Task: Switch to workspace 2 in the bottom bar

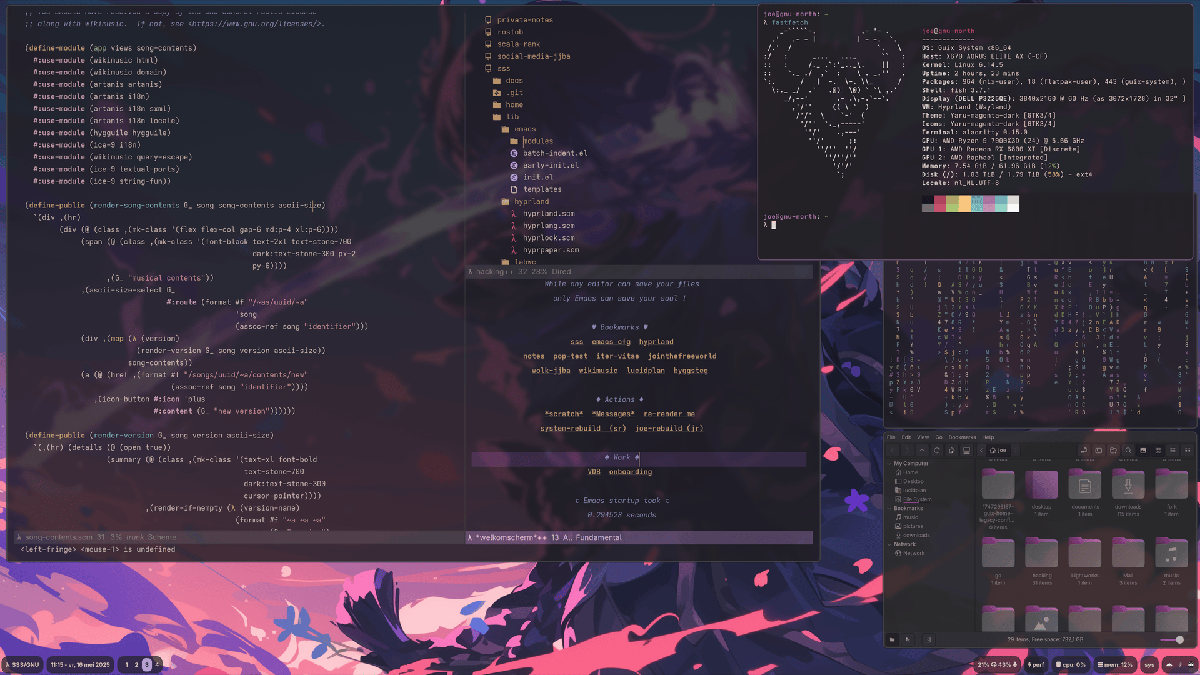Action: (x=135, y=664)
